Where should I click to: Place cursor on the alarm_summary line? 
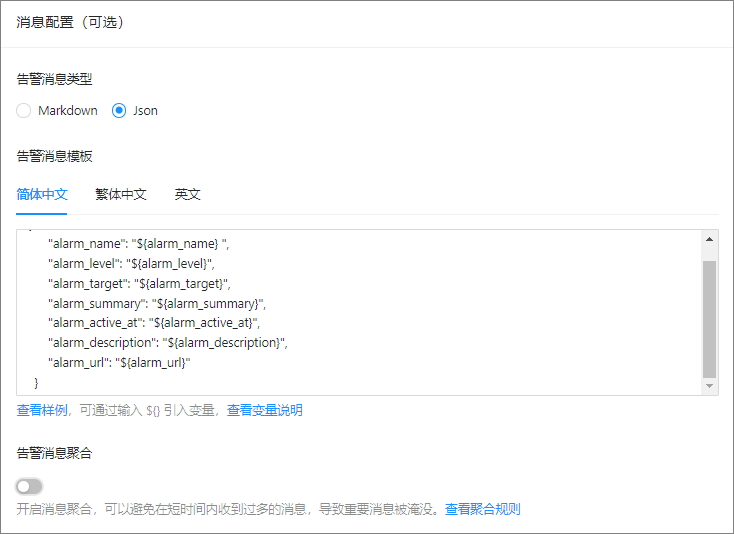(x=157, y=303)
